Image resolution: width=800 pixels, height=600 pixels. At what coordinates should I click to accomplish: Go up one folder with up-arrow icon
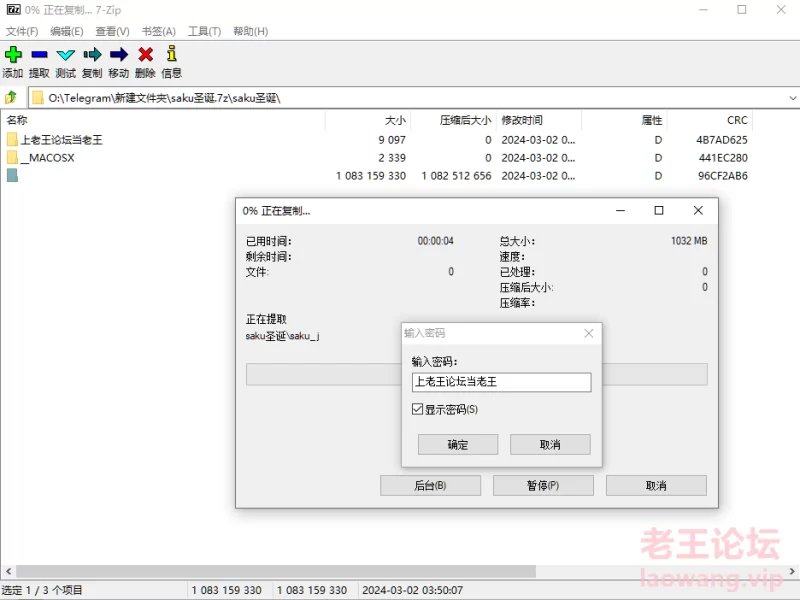tap(11, 97)
